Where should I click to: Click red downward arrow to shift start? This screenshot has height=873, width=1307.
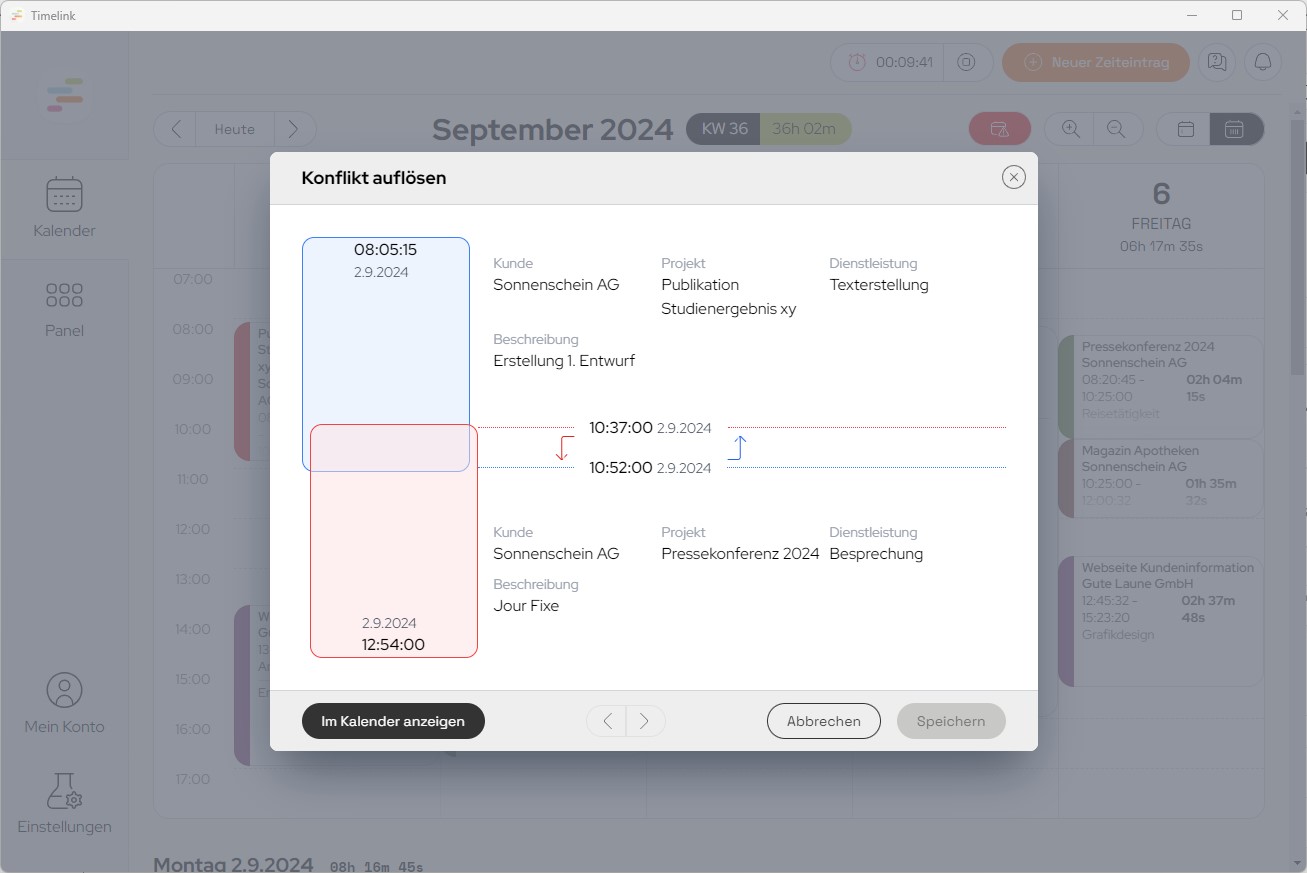pyautogui.click(x=564, y=448)
